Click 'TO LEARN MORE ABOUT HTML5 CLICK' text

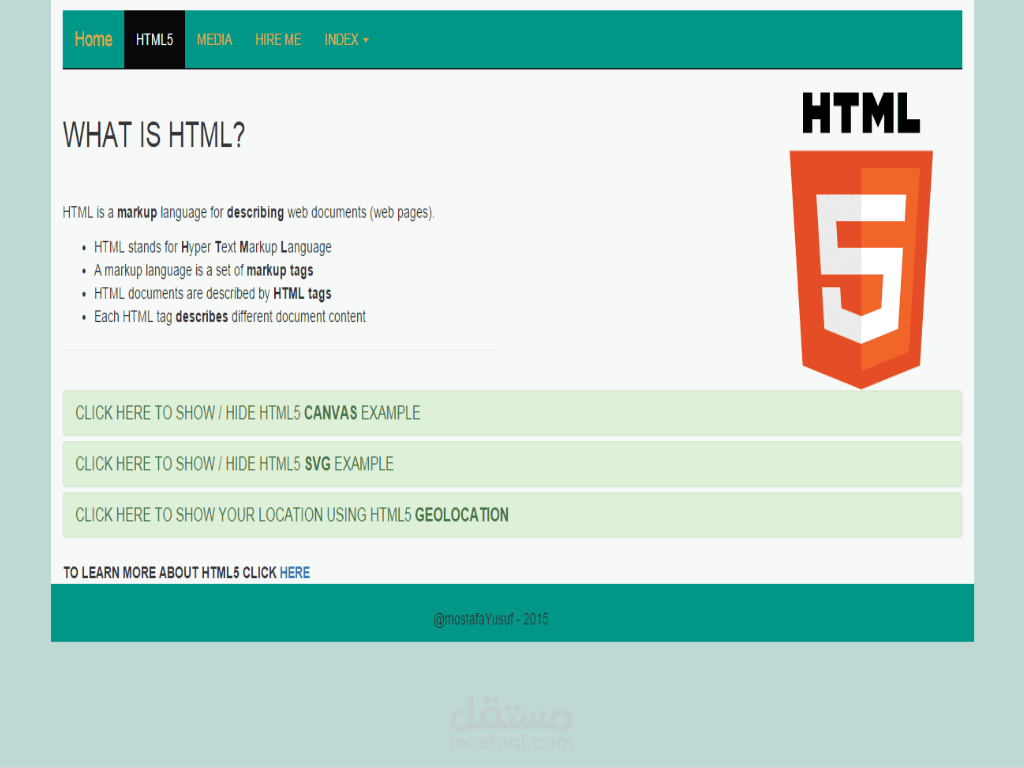pyautogui.click(x=170, y=573)
